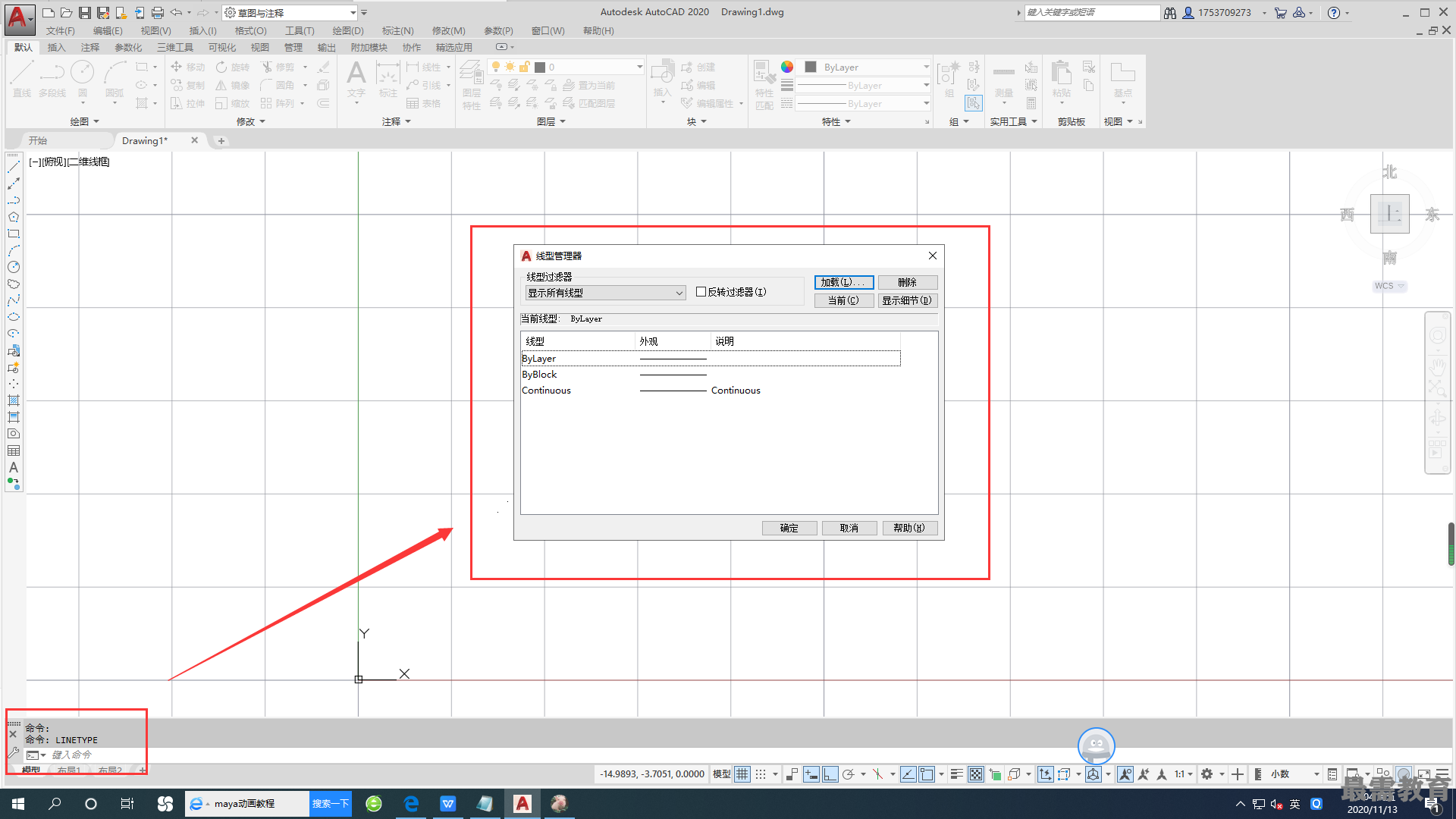Click the multiline text A in left toolbar

14,467
